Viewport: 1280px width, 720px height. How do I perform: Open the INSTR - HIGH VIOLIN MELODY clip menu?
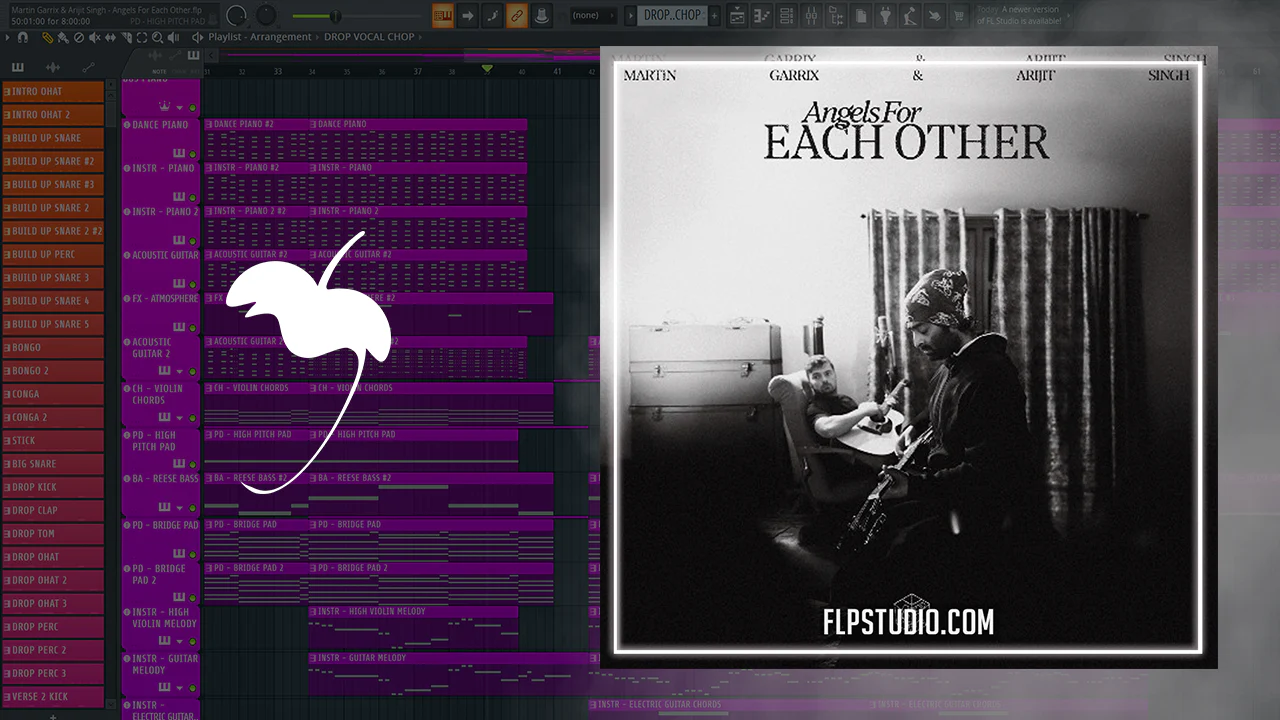[312, 611]
